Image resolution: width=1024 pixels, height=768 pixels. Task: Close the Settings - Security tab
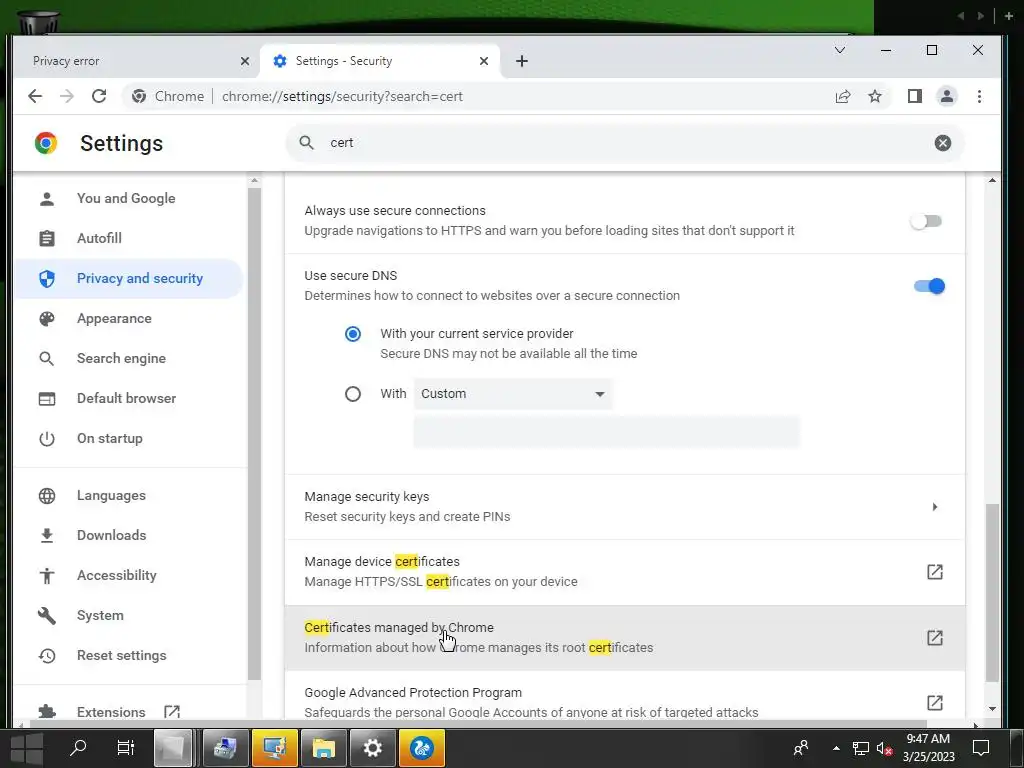[484, 61]
